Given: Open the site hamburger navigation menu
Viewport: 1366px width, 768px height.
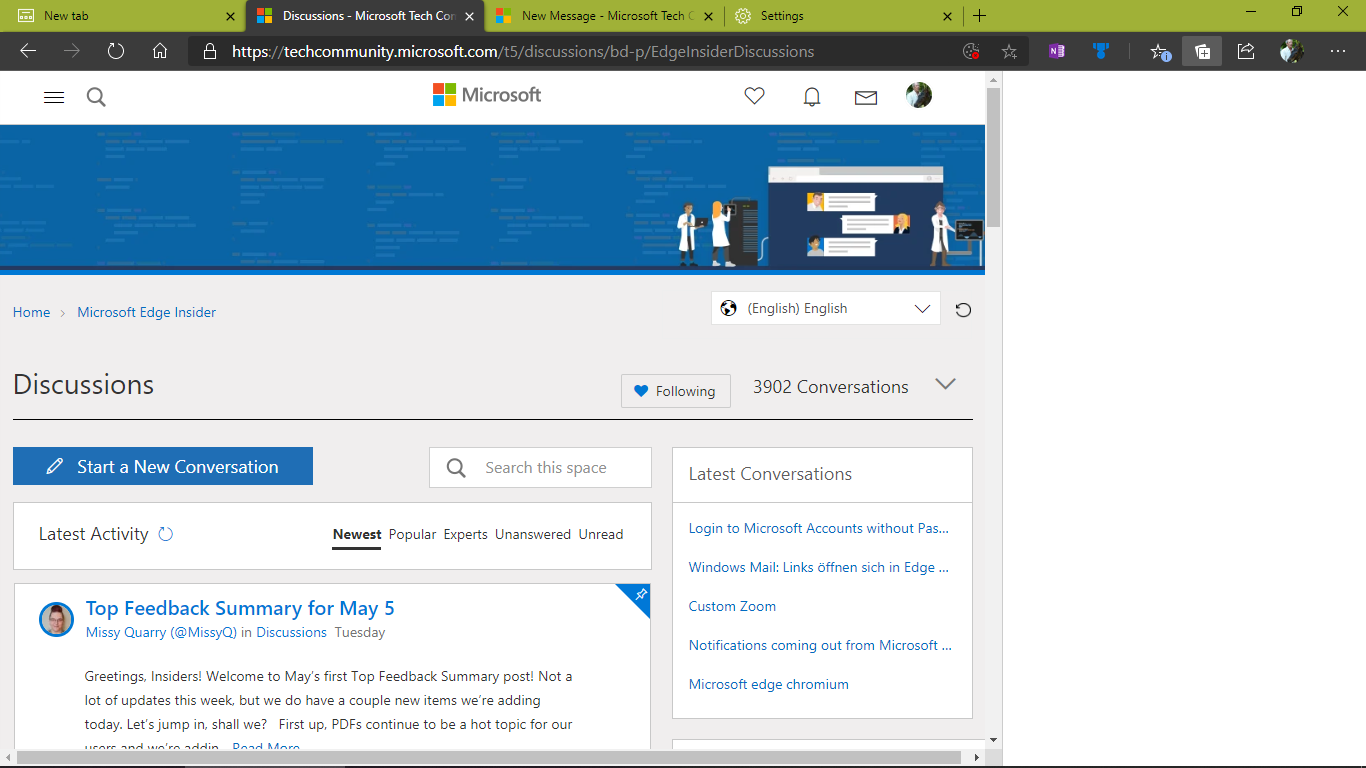Looking at the screenshot, I should (54, 97).
